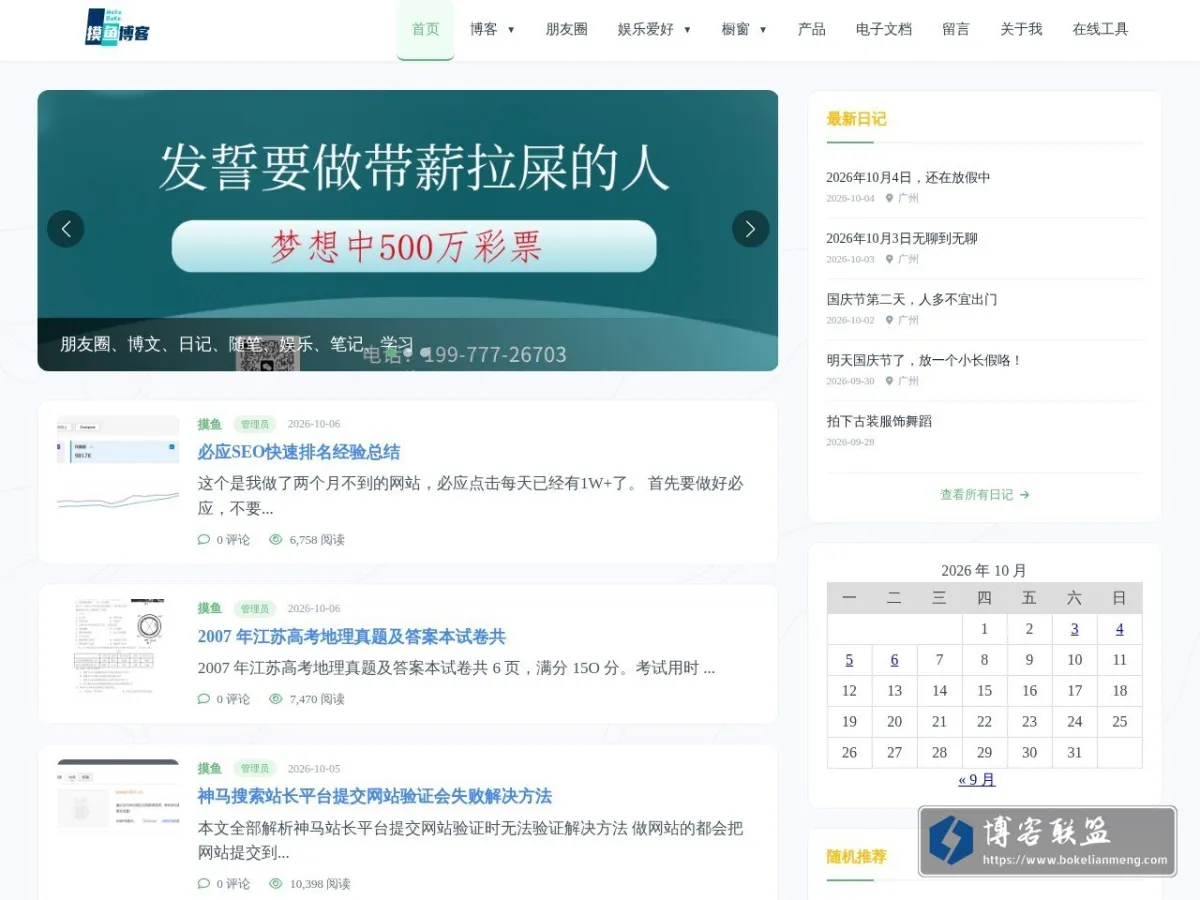The width and height of the screenshot is (1200, 900).
Task: Click calendar caption 2026 年 10 月
Action: [x=984, y=571]
